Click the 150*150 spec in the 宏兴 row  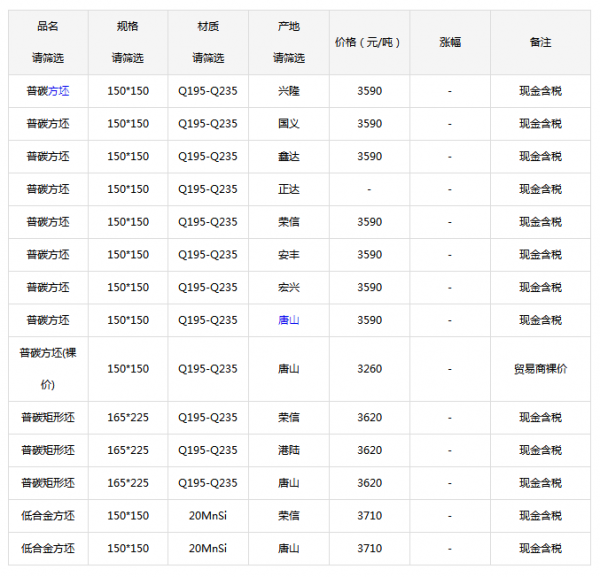(128, 287)
